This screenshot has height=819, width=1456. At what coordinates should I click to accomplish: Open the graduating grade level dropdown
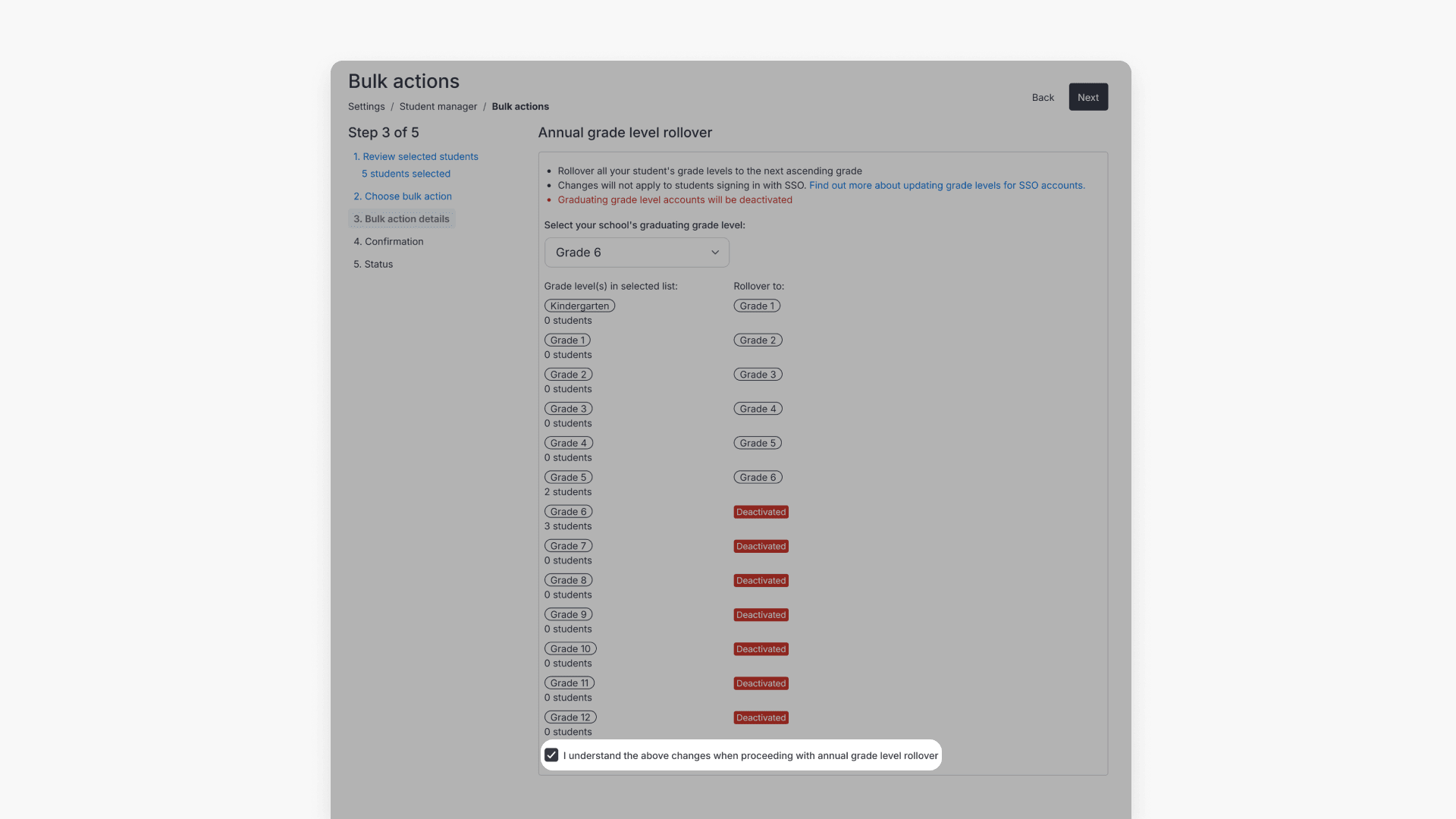tap(636, 252)
